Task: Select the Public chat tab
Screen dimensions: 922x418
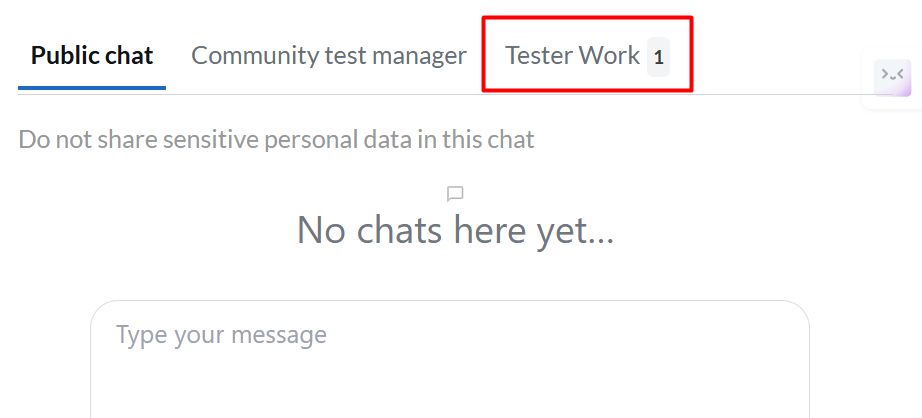Action: coord(92,56)
